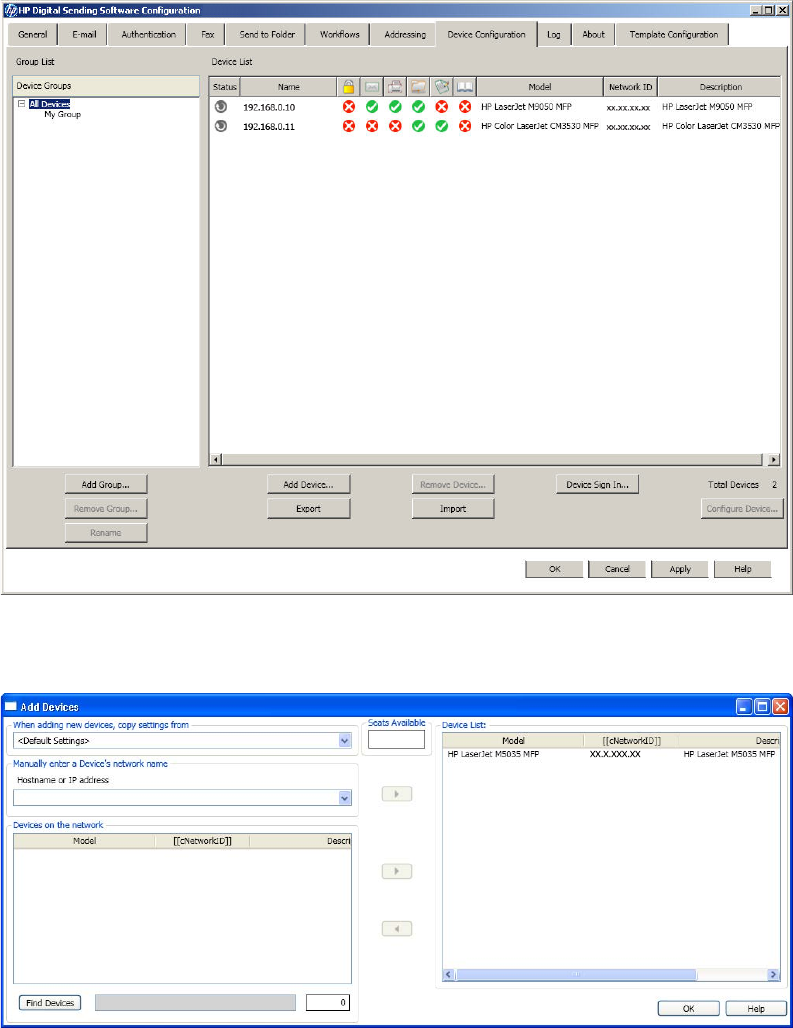This screenshot has height=1028, width=793.
Task: Switch to the Addressing tab
Action: (404, 35)
